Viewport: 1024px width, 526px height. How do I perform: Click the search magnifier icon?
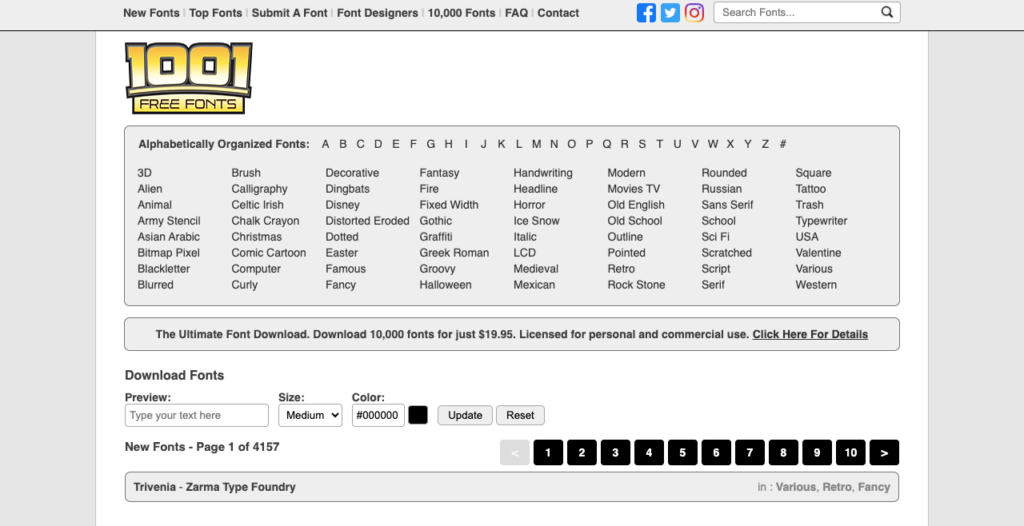886,12
